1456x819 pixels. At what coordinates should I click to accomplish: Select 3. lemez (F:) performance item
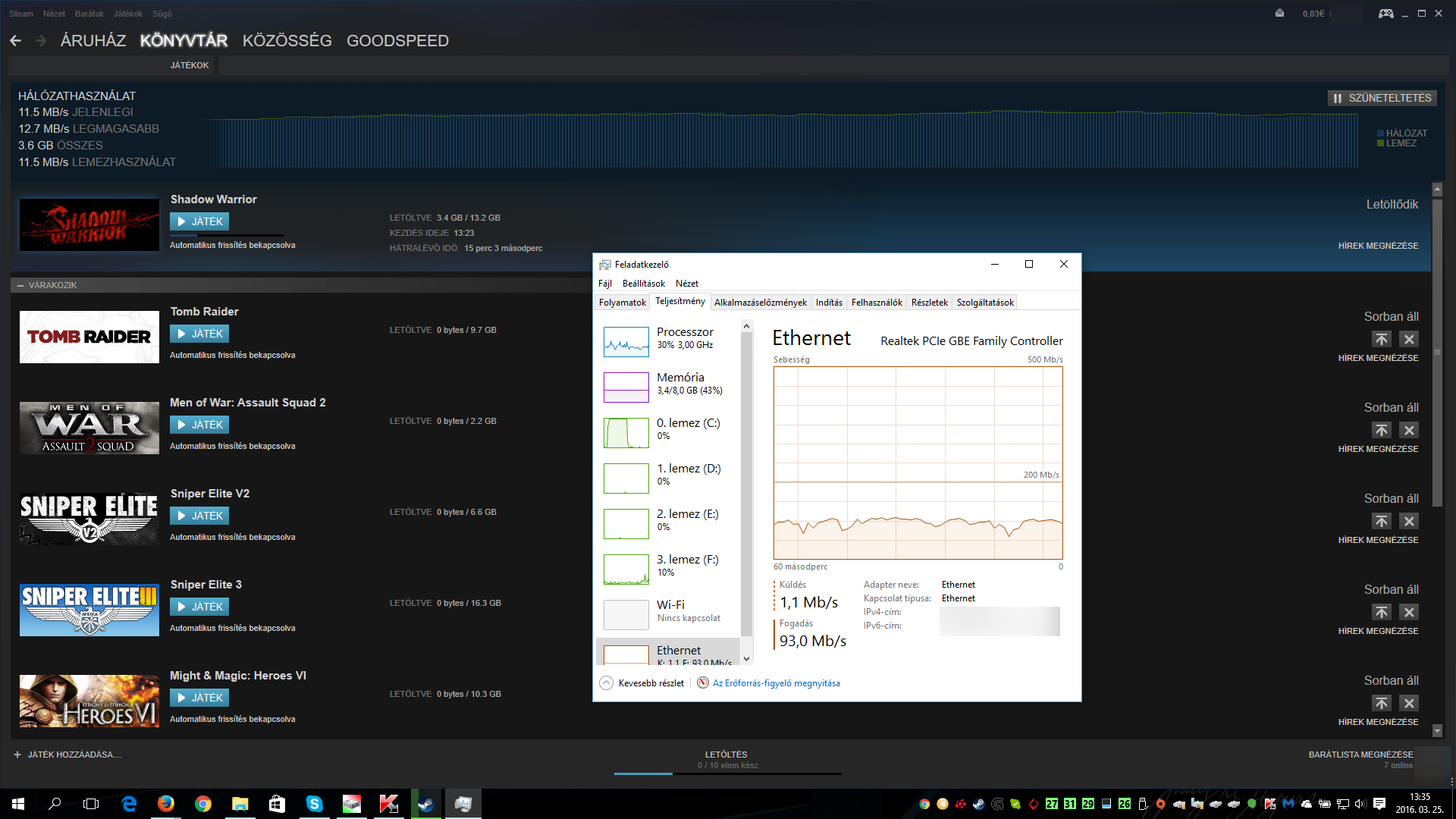[667, 569]
